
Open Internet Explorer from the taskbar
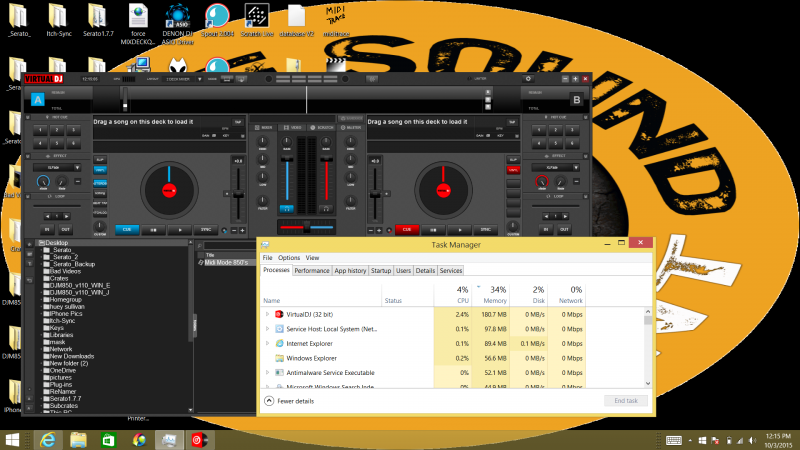tap(47, 440)
